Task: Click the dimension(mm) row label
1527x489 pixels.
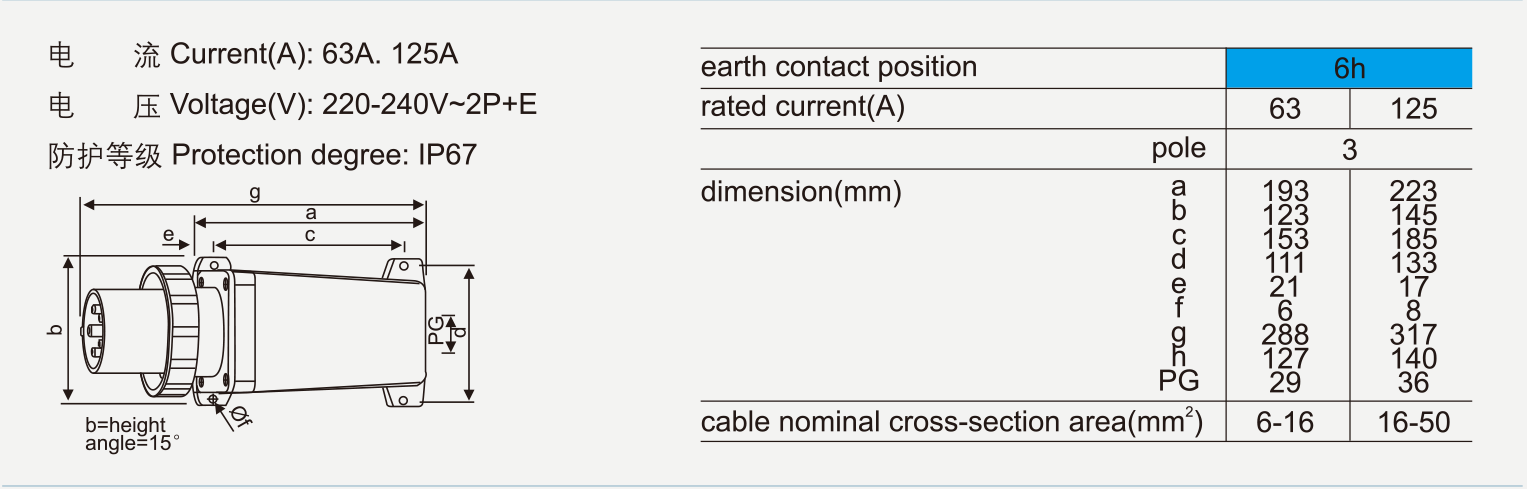Action: tap(801, 191)
